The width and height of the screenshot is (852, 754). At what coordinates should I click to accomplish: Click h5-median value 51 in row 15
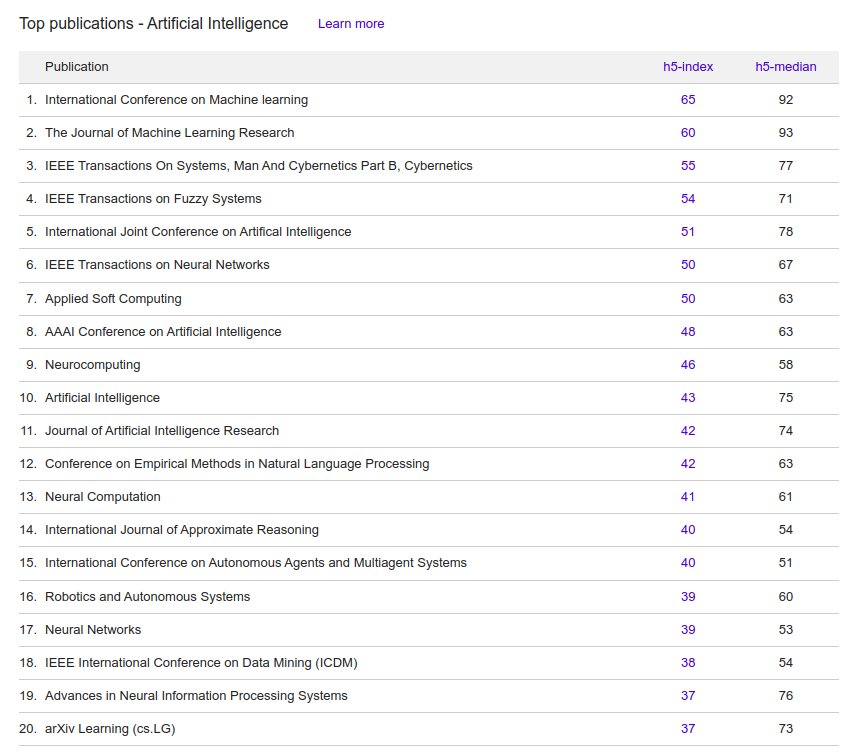(786, 563)
